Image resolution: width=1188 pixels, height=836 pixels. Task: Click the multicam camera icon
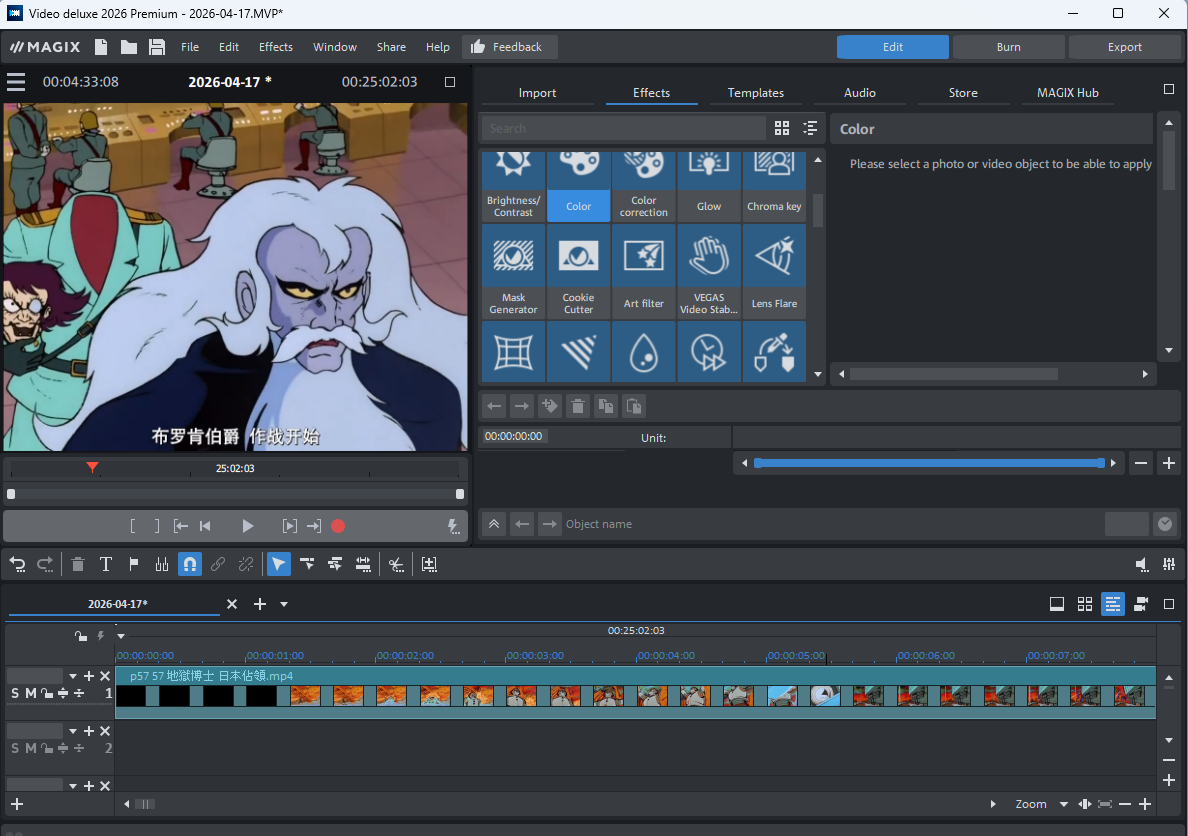click(x=1141, y=604)
